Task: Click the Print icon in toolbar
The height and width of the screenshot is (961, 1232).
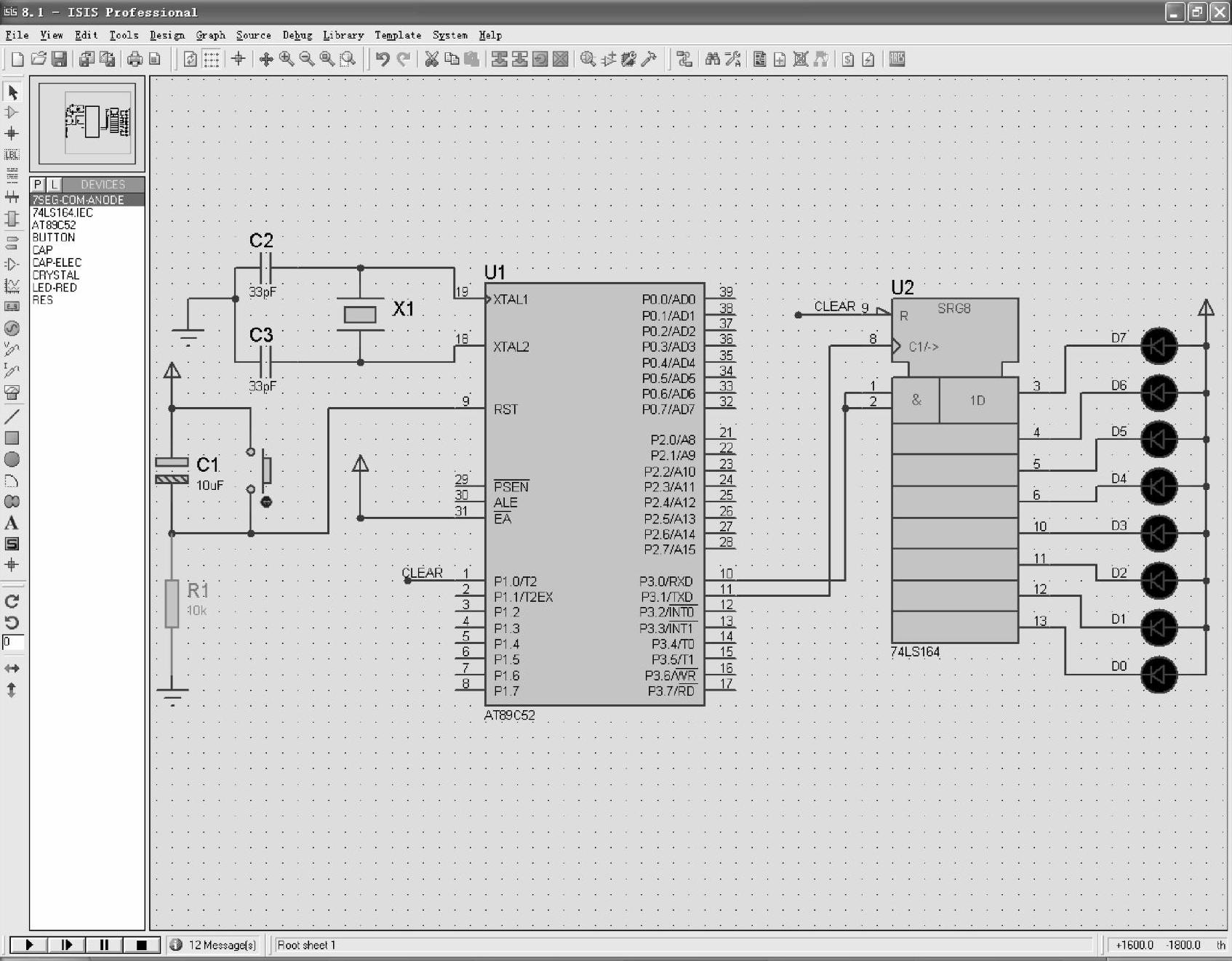Action: pos(135,60)
